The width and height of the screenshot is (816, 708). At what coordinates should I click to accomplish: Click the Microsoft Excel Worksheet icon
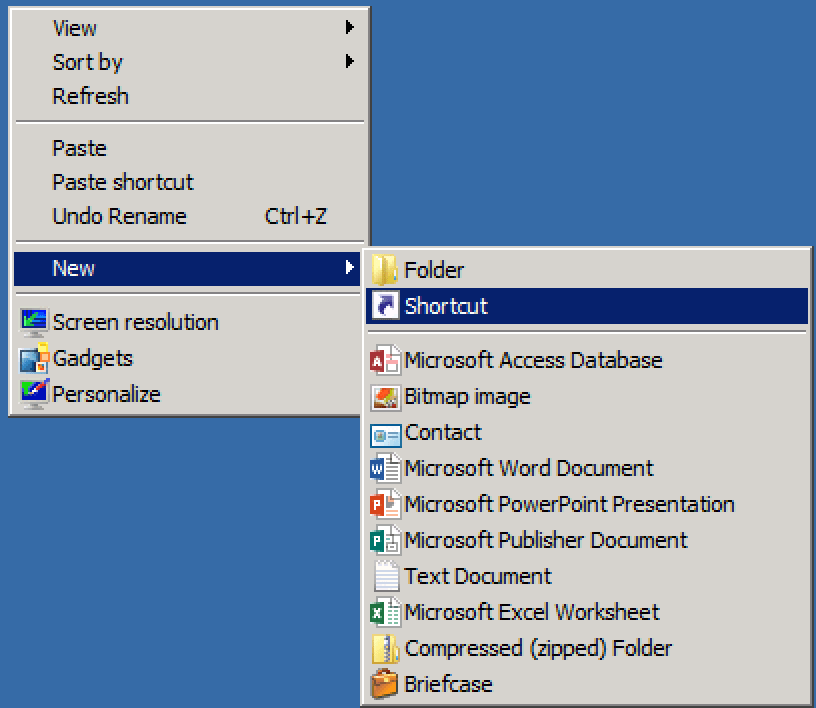click(386, 612)
